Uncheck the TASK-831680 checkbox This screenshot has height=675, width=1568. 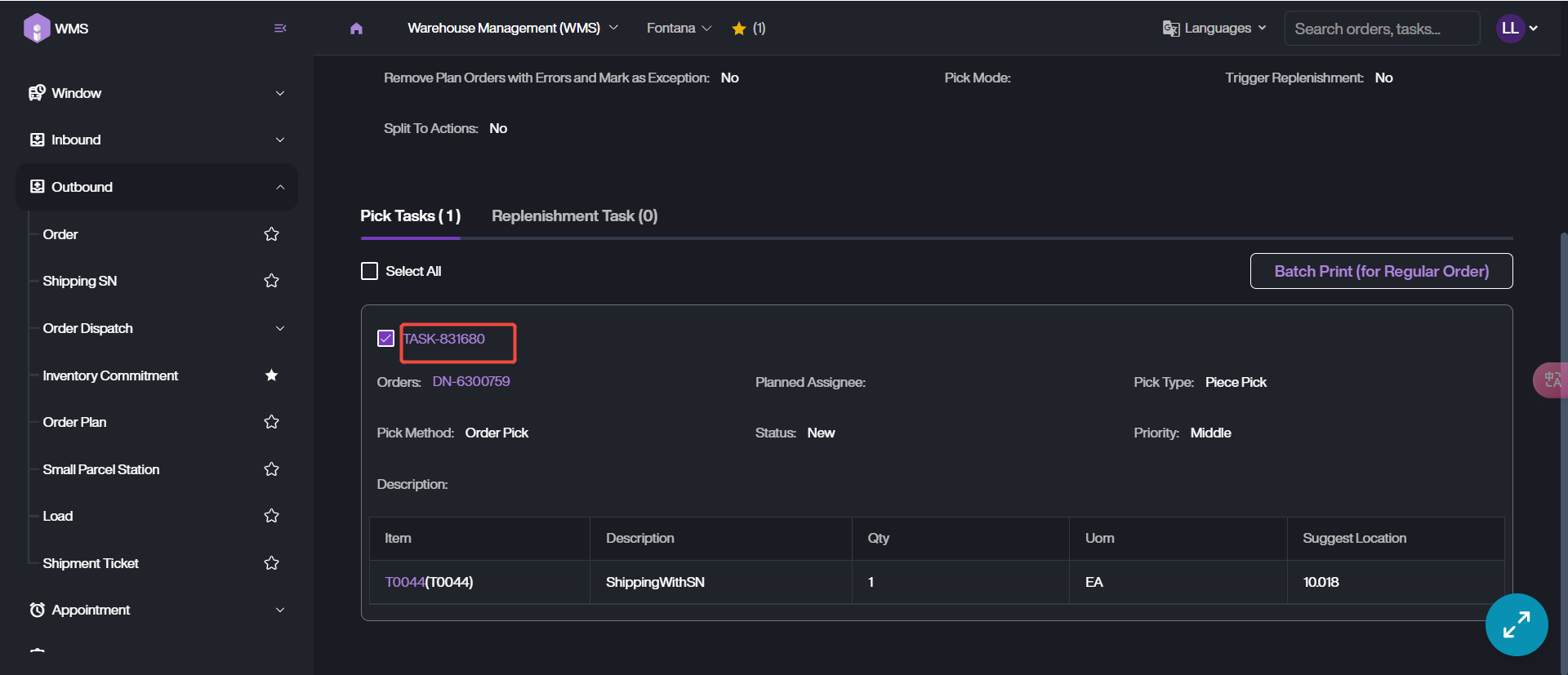tap(386, 339)
